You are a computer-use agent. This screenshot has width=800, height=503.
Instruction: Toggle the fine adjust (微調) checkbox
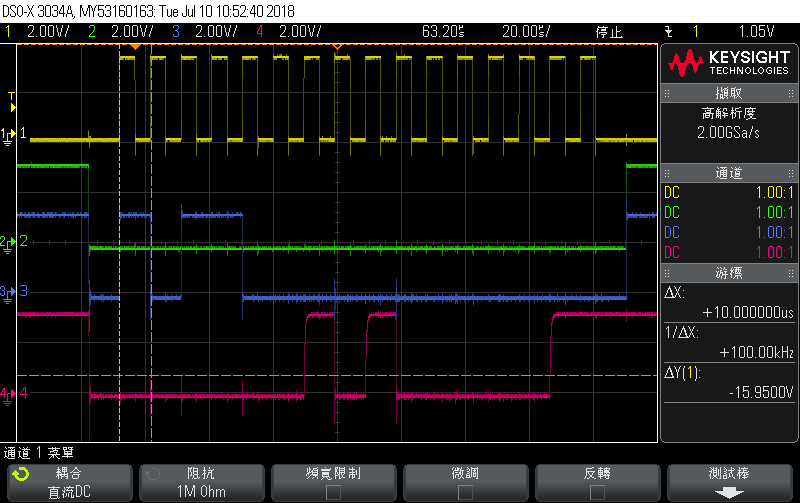coord(465,492)
